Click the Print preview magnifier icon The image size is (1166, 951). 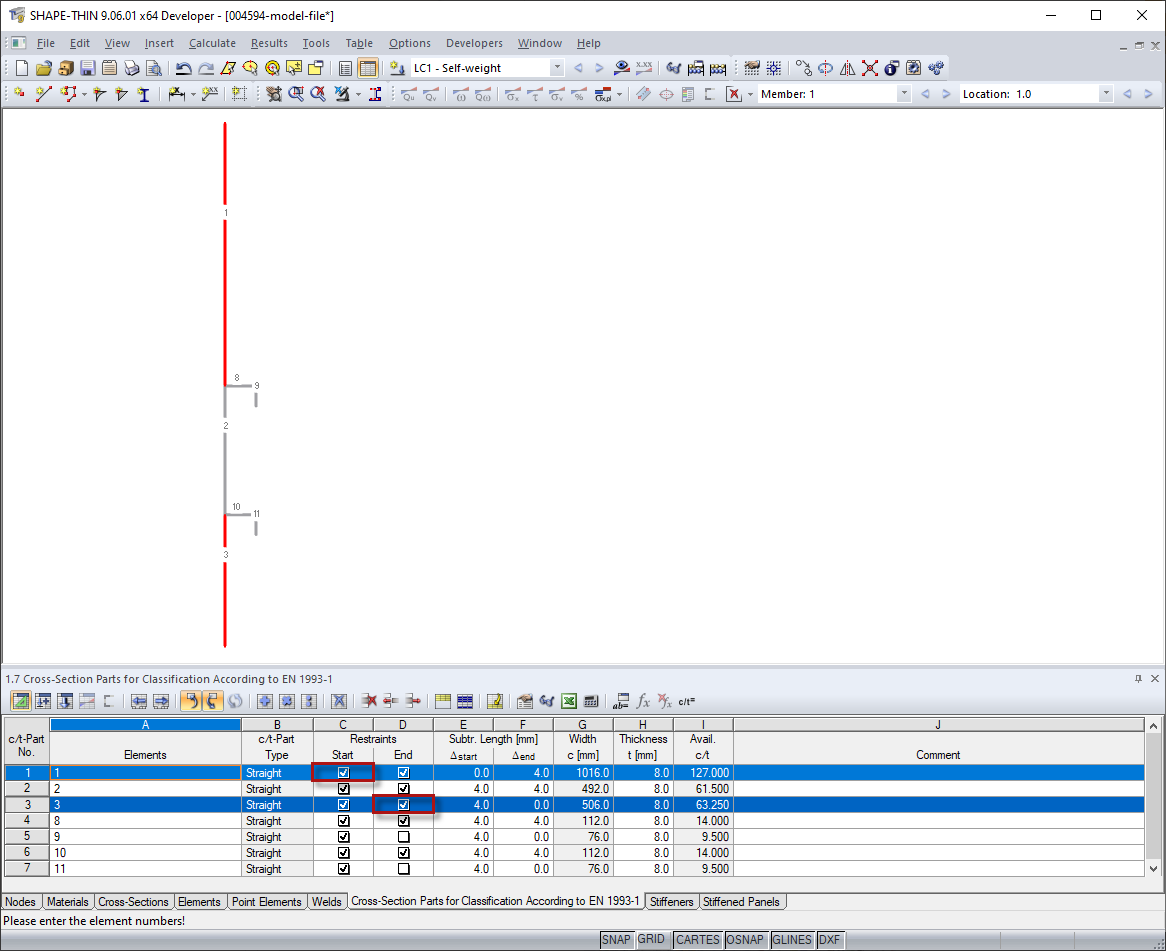pos(154,68)
